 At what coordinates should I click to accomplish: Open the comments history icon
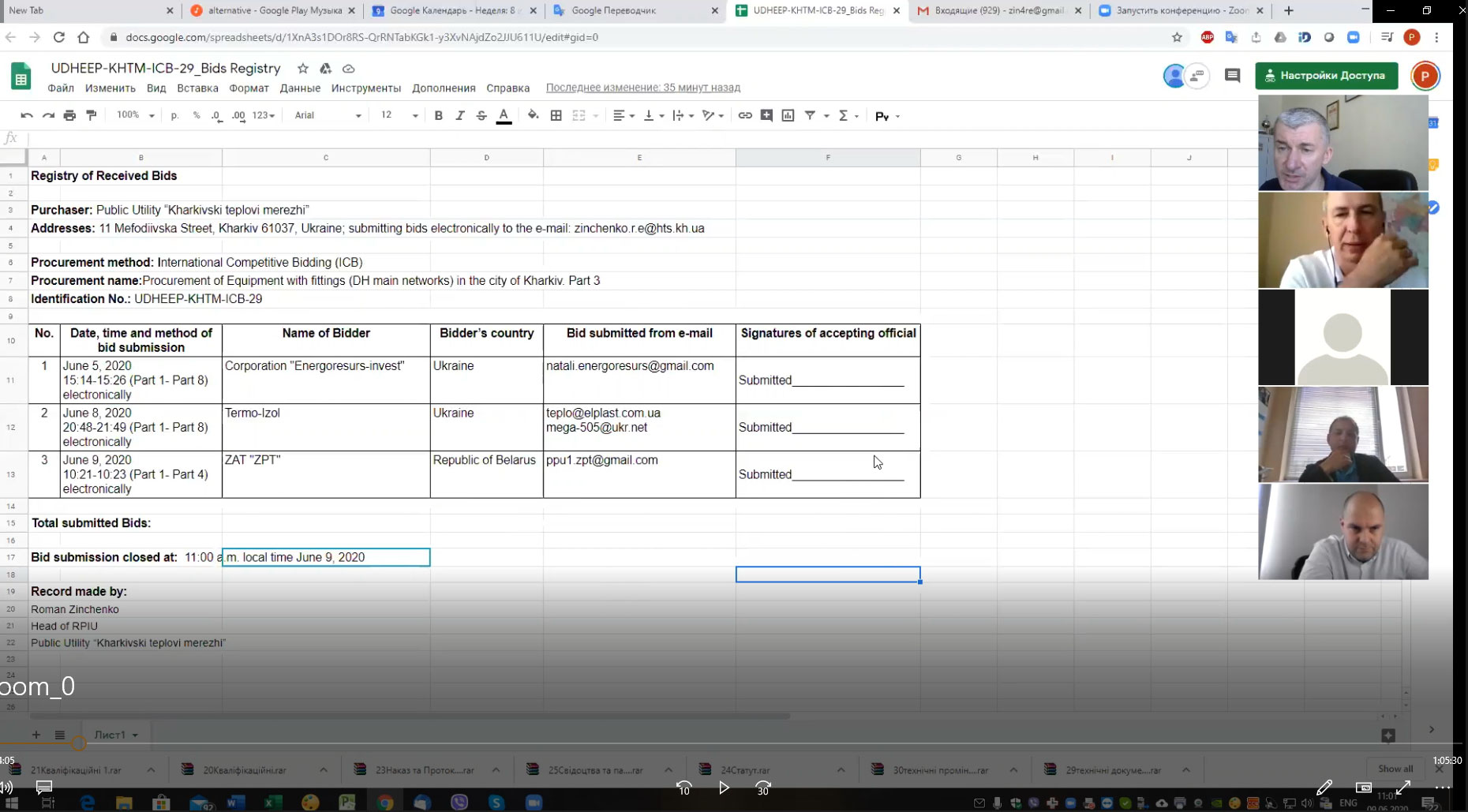point(1232,76)
